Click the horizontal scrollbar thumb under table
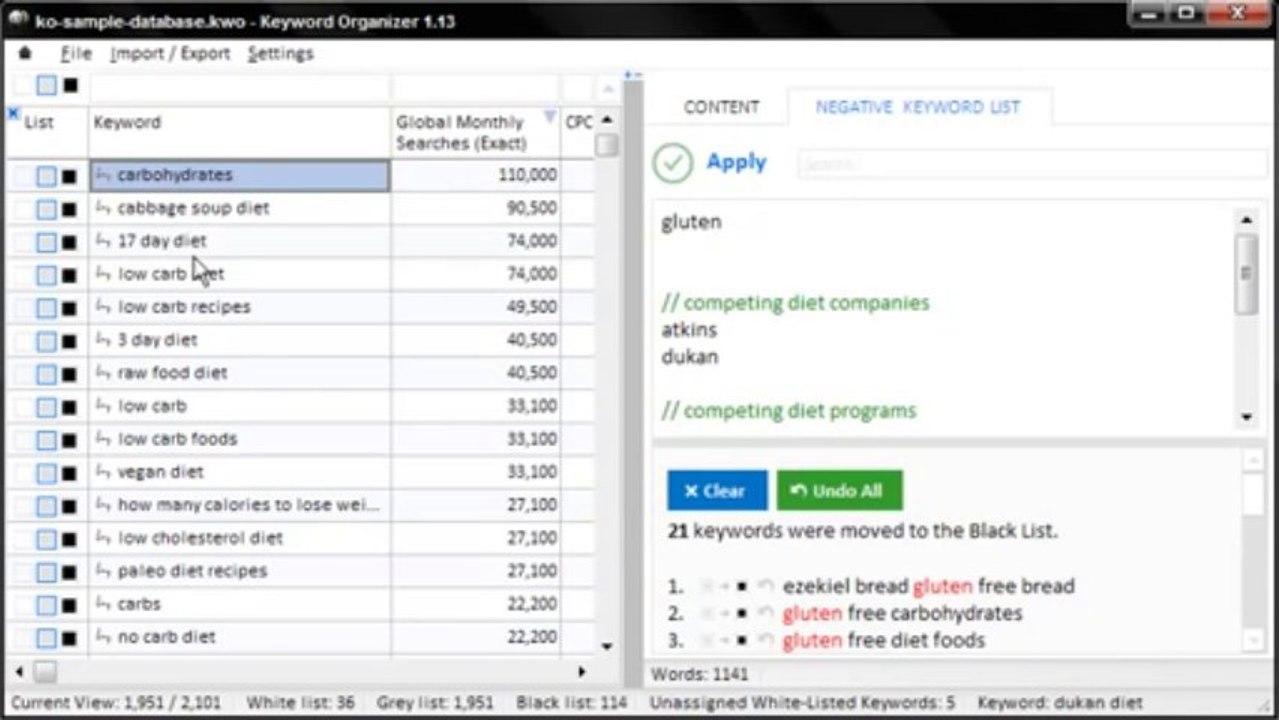This screenshot has width=1279, height=720. point(46,672)
